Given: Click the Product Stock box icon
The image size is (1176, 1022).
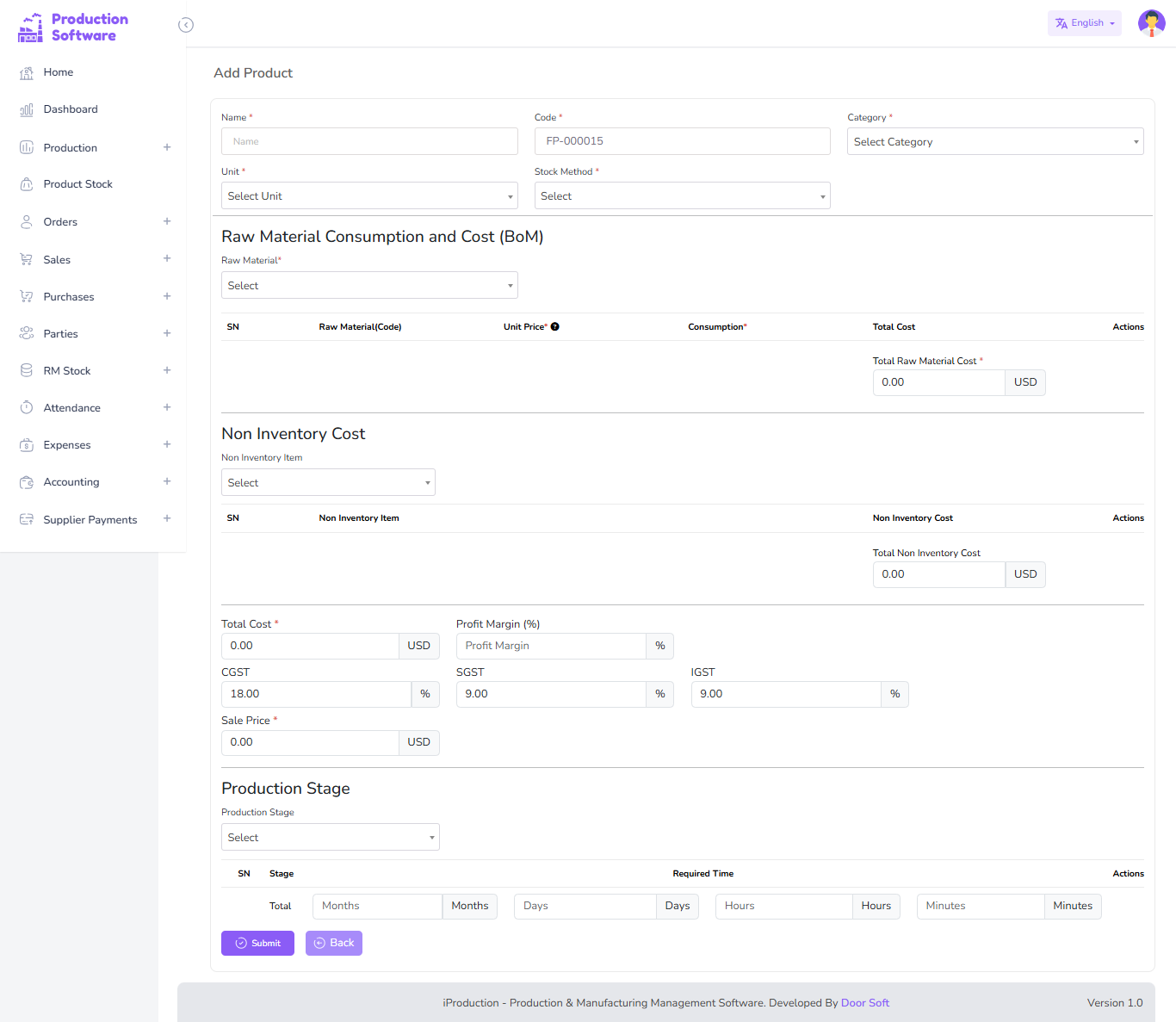Looking at the screenshot, I should (27, 184).
